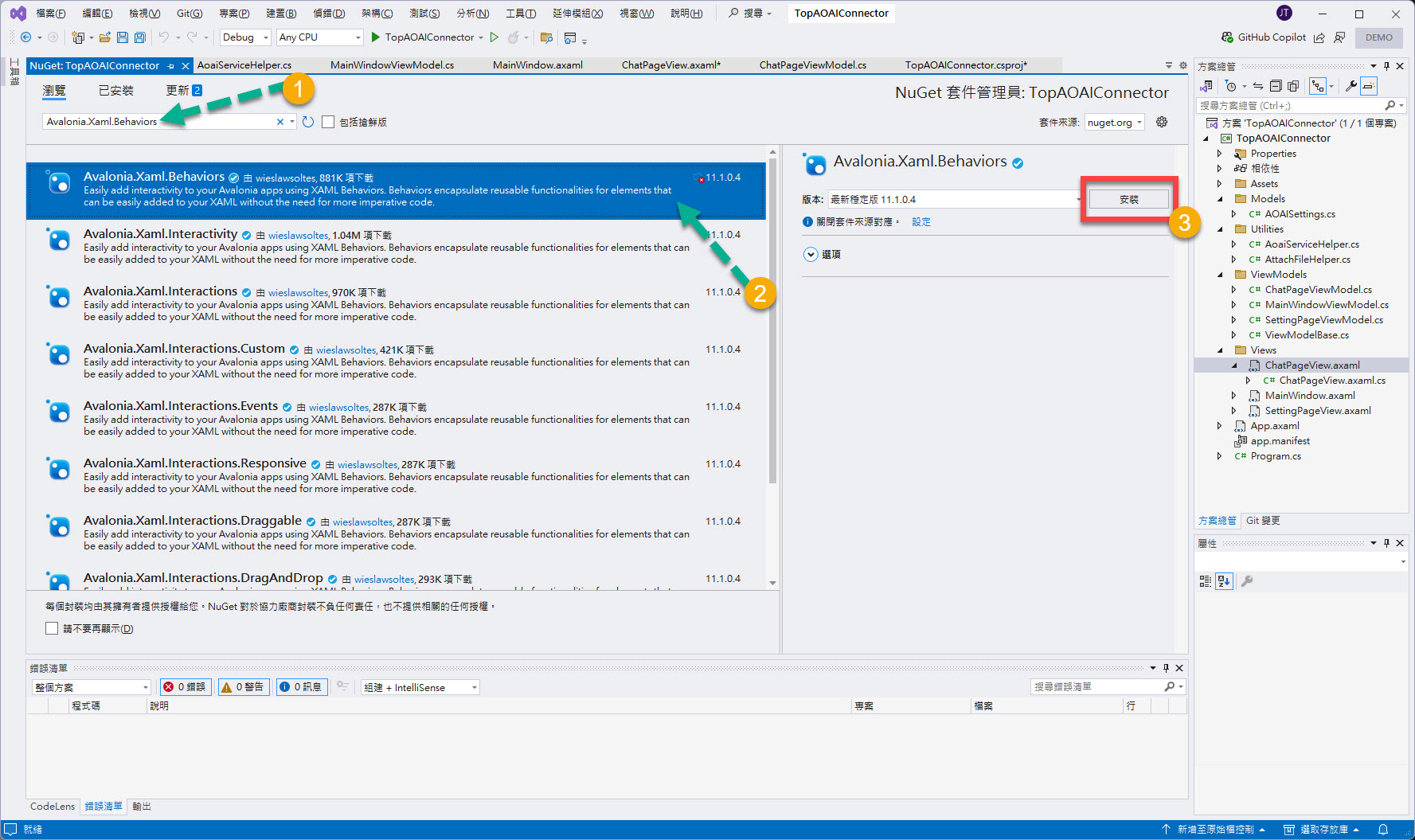Click the send feedback icon near Copilot
Image resolution: width=1415 pixels, height=840 pixels.
pos(1339,37)
